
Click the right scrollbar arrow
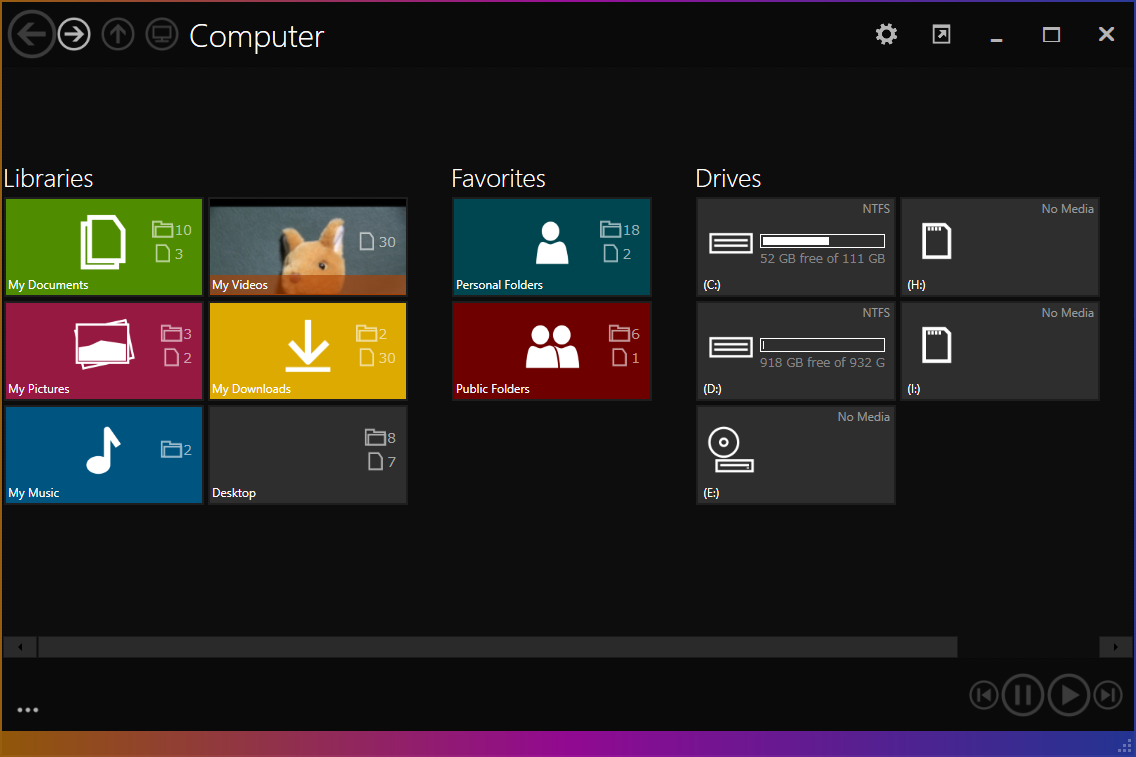click(x=1116, y=647)
